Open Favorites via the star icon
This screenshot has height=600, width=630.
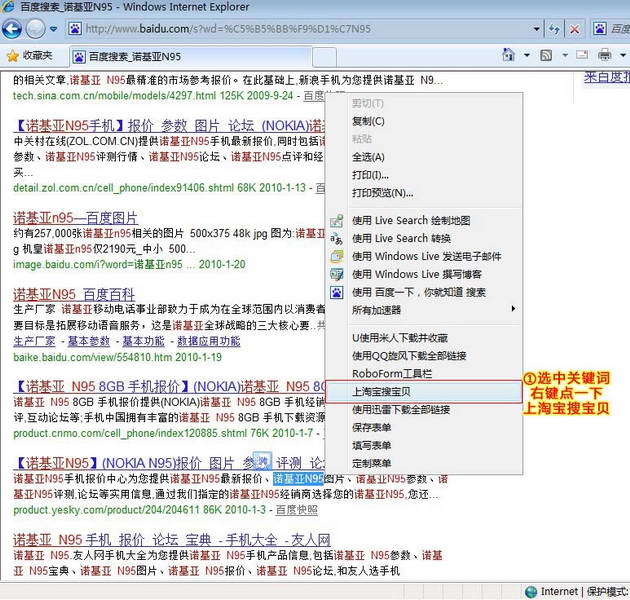[12, 55]
